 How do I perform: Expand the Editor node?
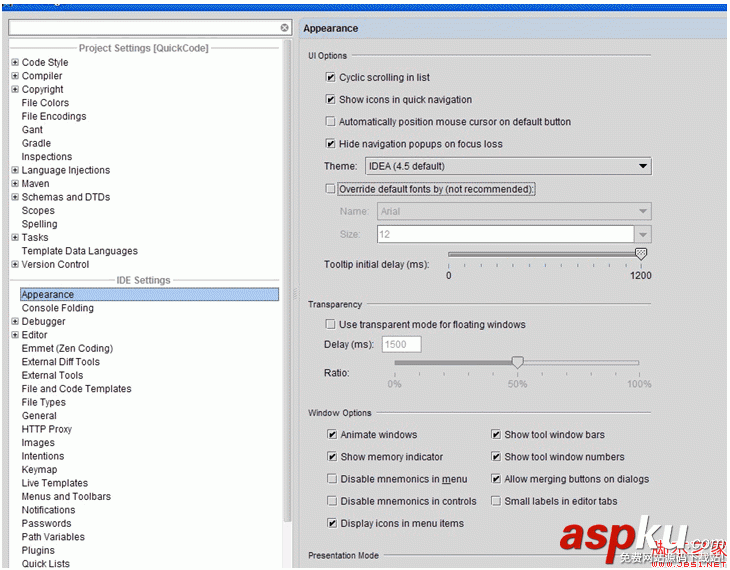pos(15,335)
